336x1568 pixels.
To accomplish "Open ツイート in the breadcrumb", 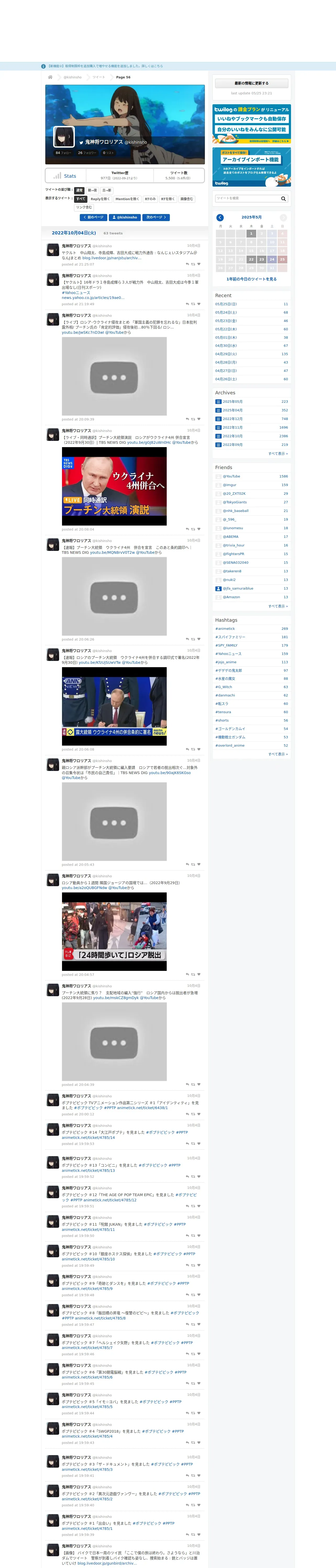I will click(99, 77).
